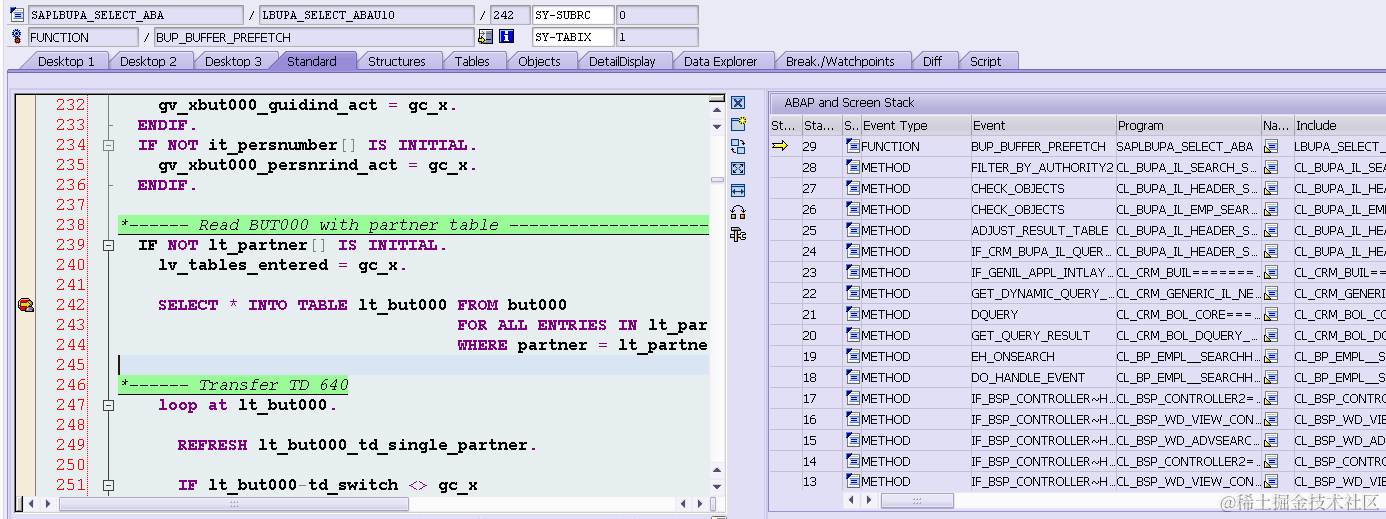Collapse the IF block at line 234
Viewport: 1386px width, 519px height.
[108, 145]
